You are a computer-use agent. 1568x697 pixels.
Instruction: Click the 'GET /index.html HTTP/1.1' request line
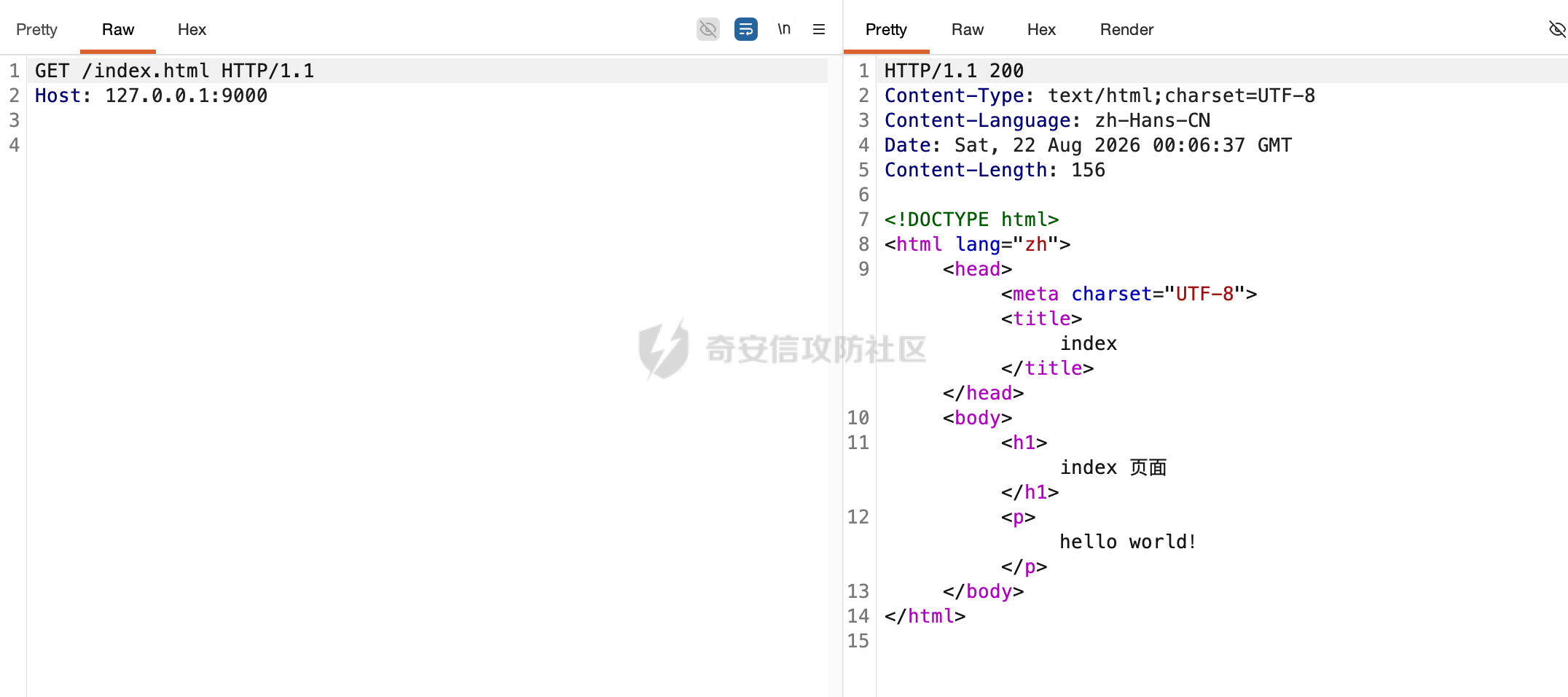click(x=175, y=71)
